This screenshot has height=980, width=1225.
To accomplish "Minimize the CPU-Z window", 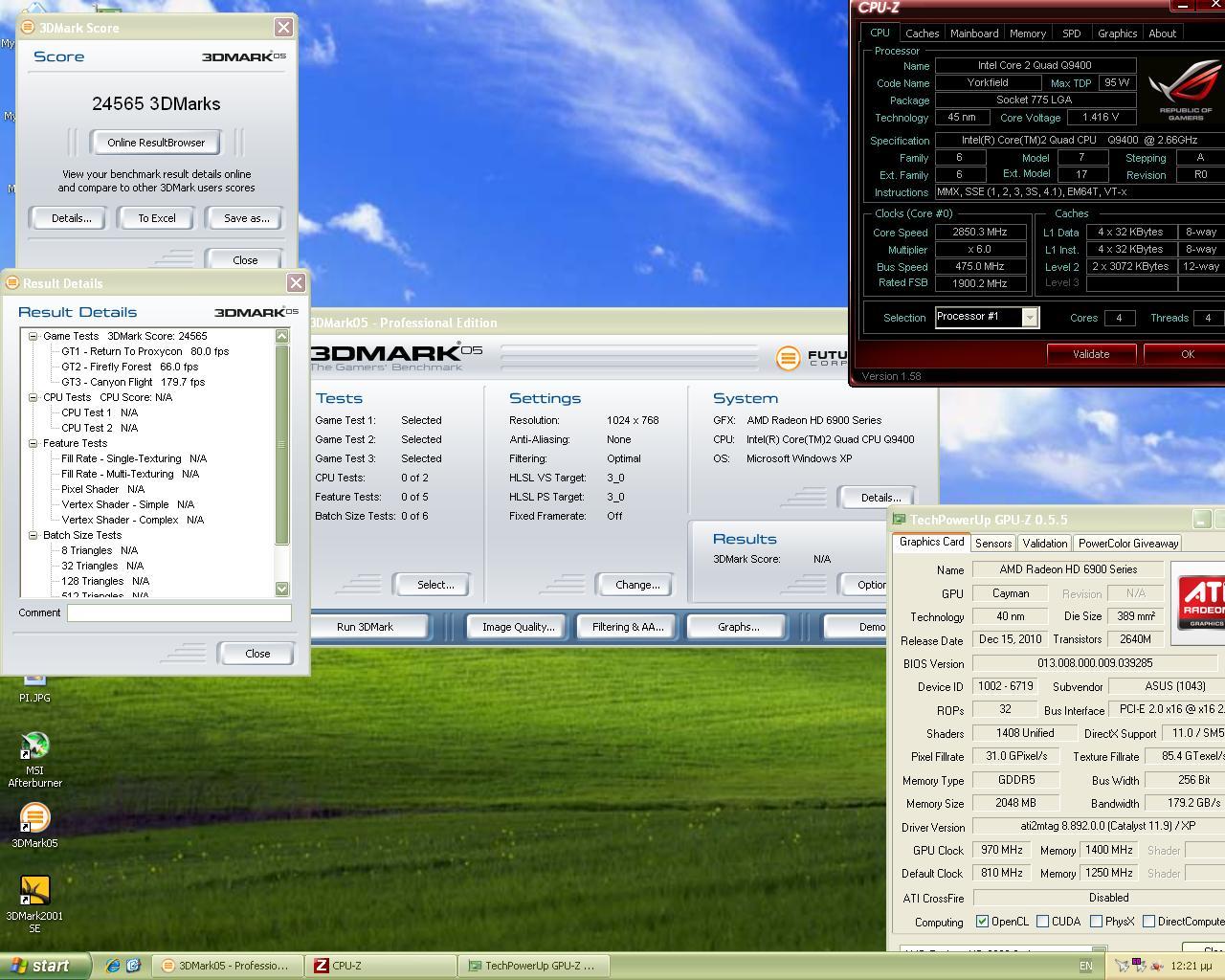I will pos(1183,6).
